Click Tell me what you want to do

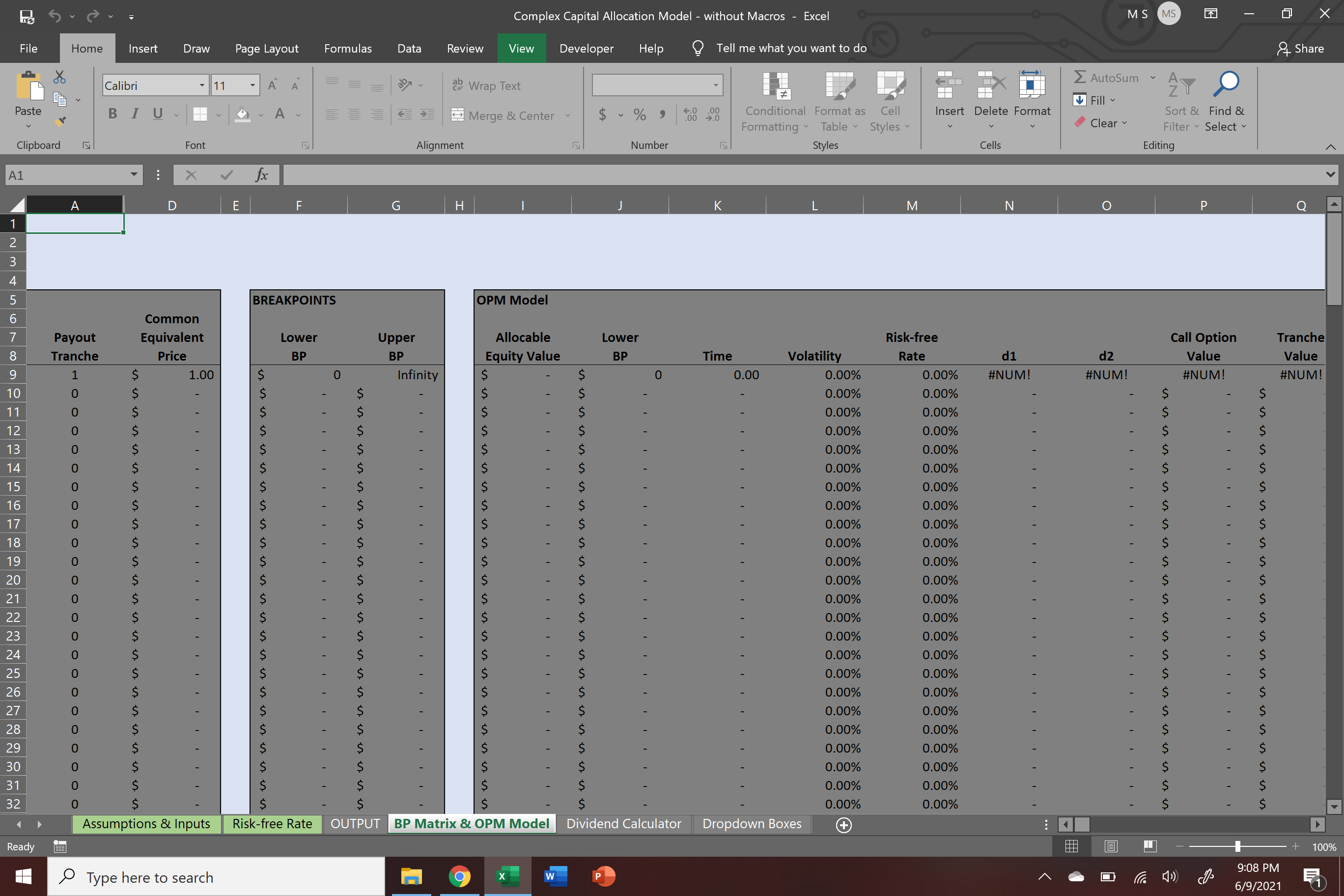(x=791, y=48)
